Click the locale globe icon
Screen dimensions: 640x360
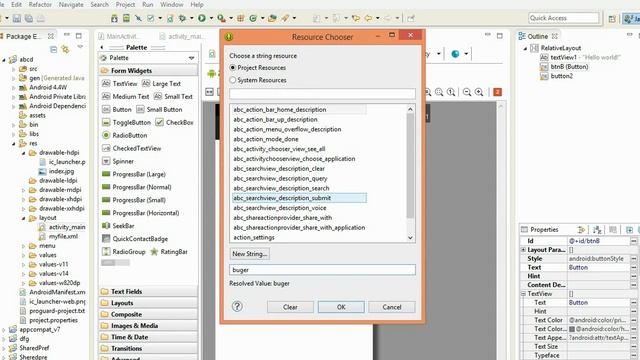coord(455,54)
